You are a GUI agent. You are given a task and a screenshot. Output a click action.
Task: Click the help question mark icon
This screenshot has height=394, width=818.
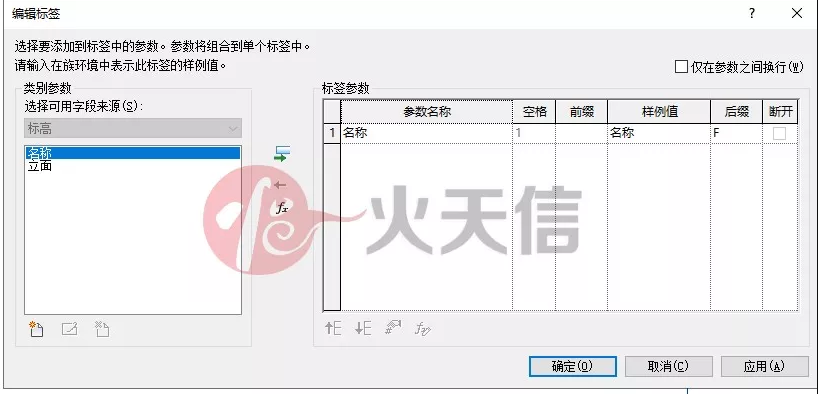click(752, 14)
